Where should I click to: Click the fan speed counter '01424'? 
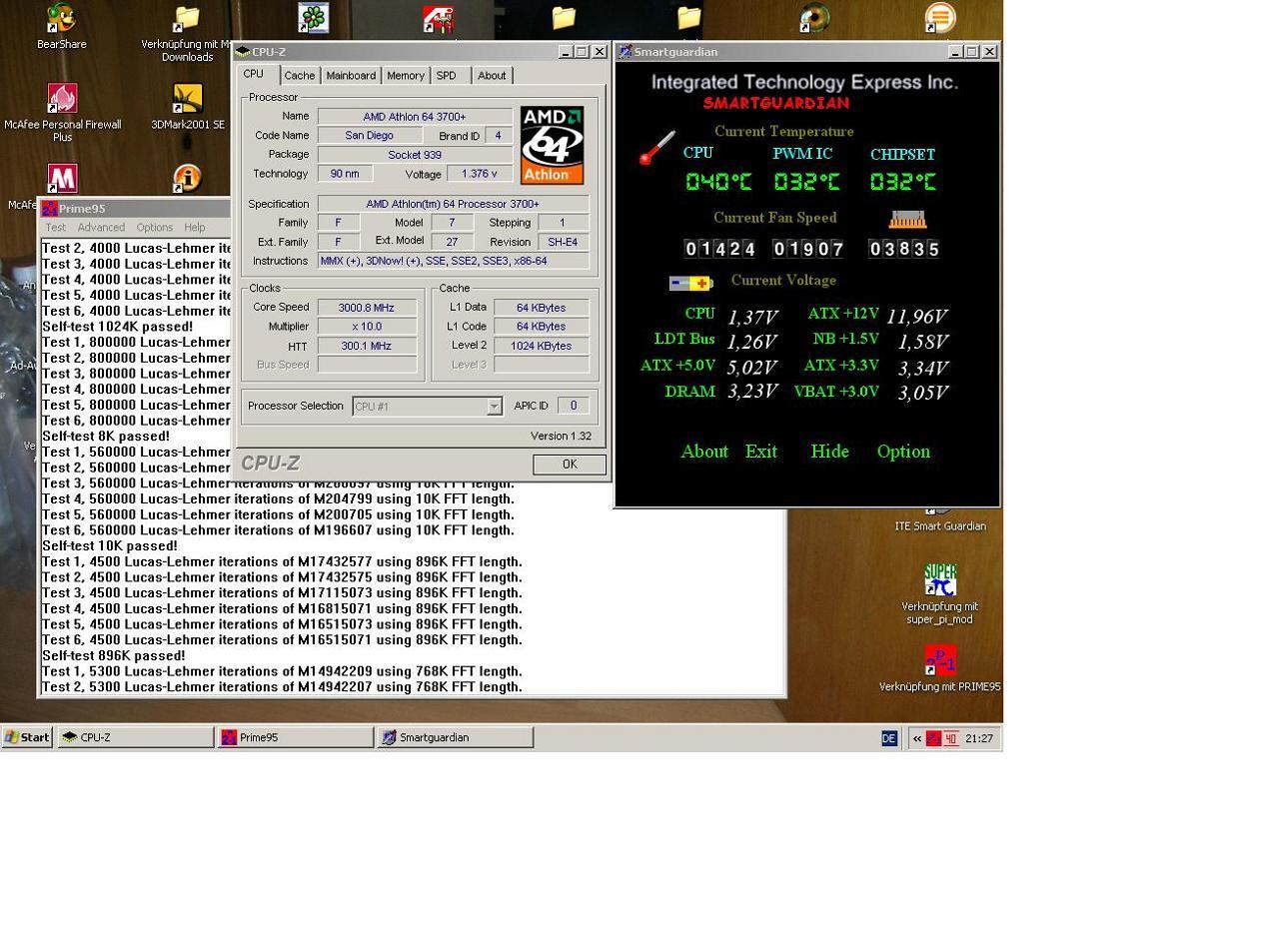pyautogui.click(x=720, y=249)
